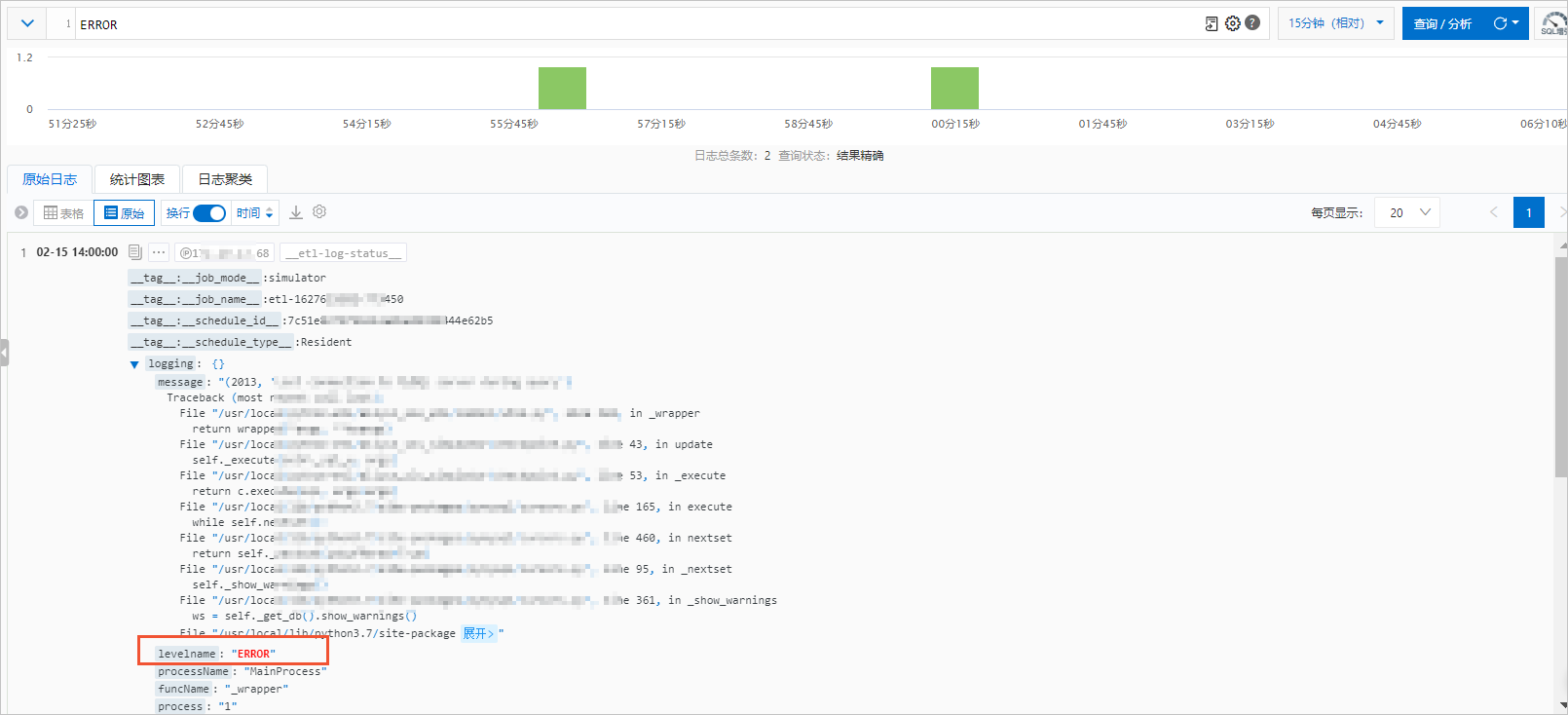The height and width of the screenshot is (715, 1568).
Task: Open the refresh options dropdown arrow
Action: click(1515, 23)
